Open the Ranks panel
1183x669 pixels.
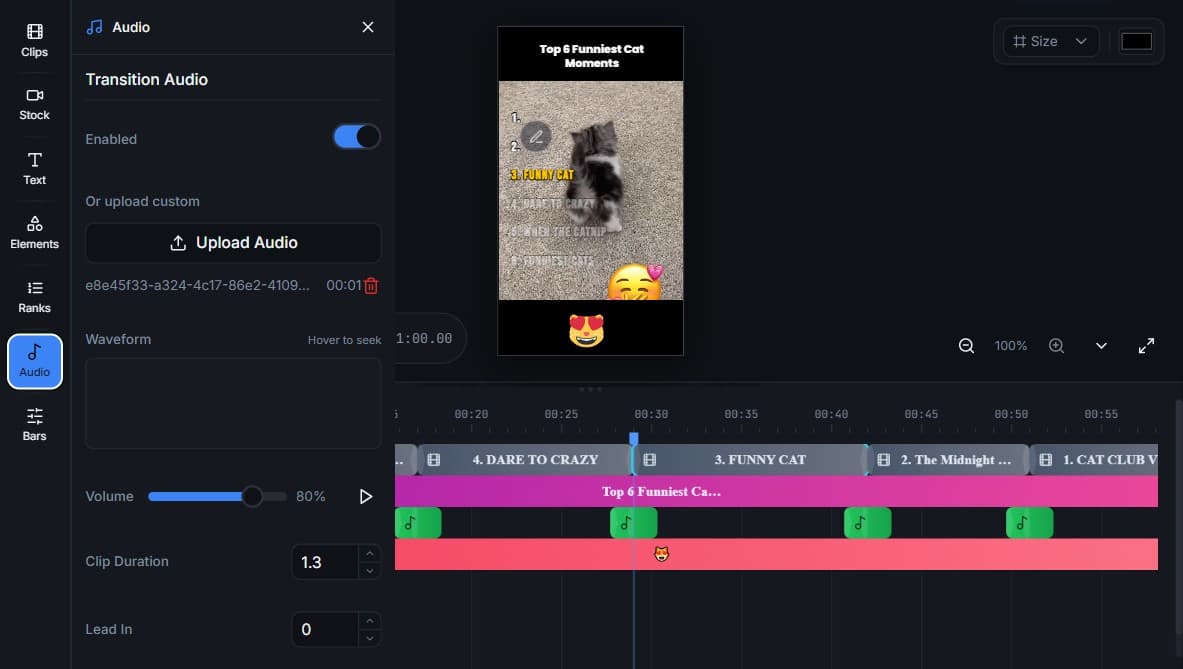click(34, 295)
